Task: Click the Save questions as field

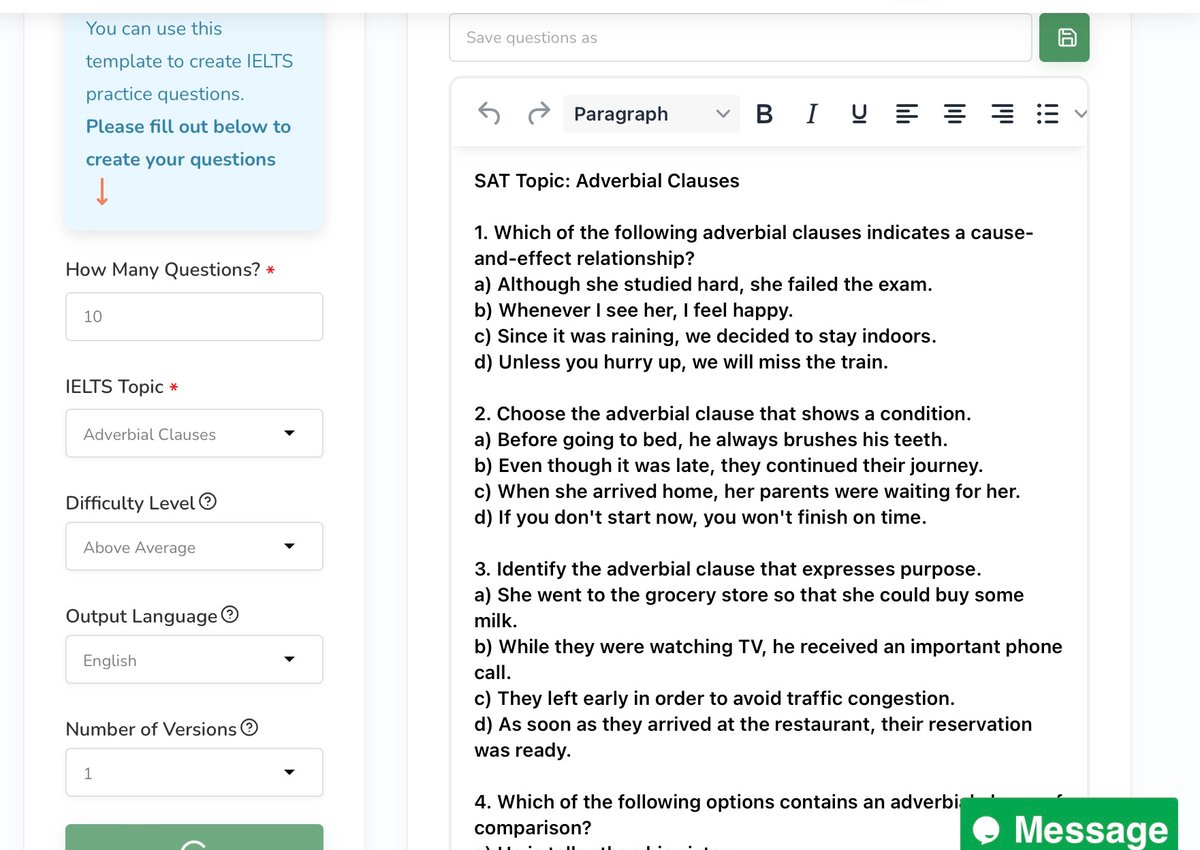Action: (x=740, y=37)
